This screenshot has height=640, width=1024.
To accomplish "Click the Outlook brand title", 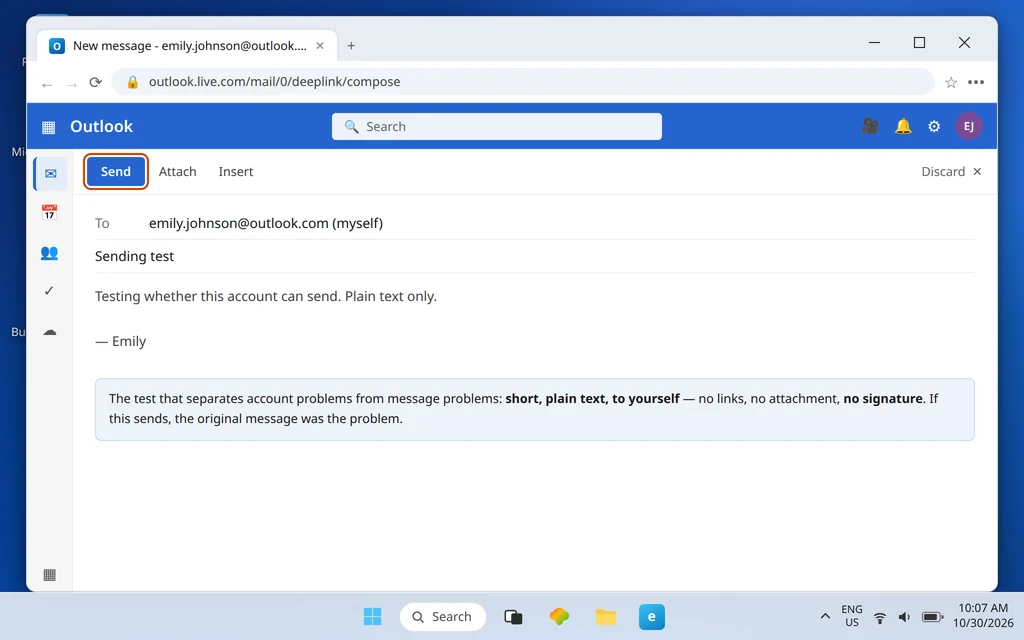I will pos(101,126).
